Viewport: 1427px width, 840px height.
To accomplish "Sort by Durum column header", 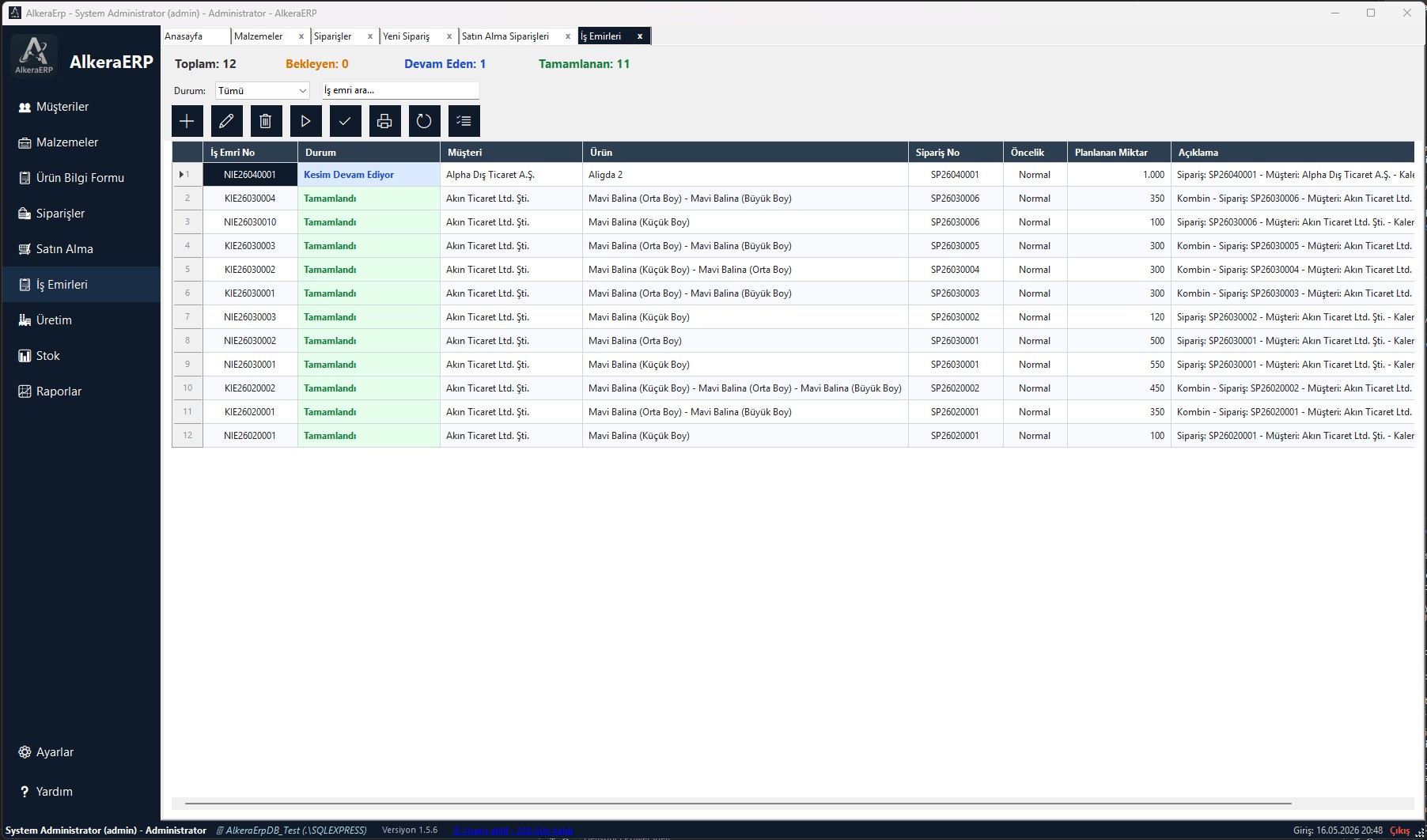I will 369,153.
